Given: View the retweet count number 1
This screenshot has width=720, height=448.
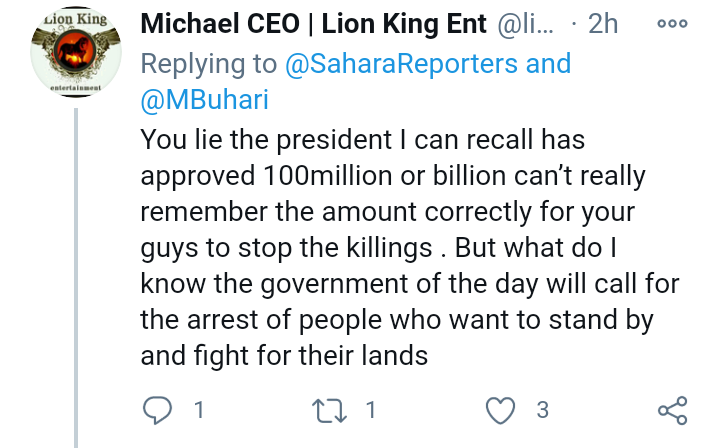Looking at the screenshot, I should (x=371, y=410).
